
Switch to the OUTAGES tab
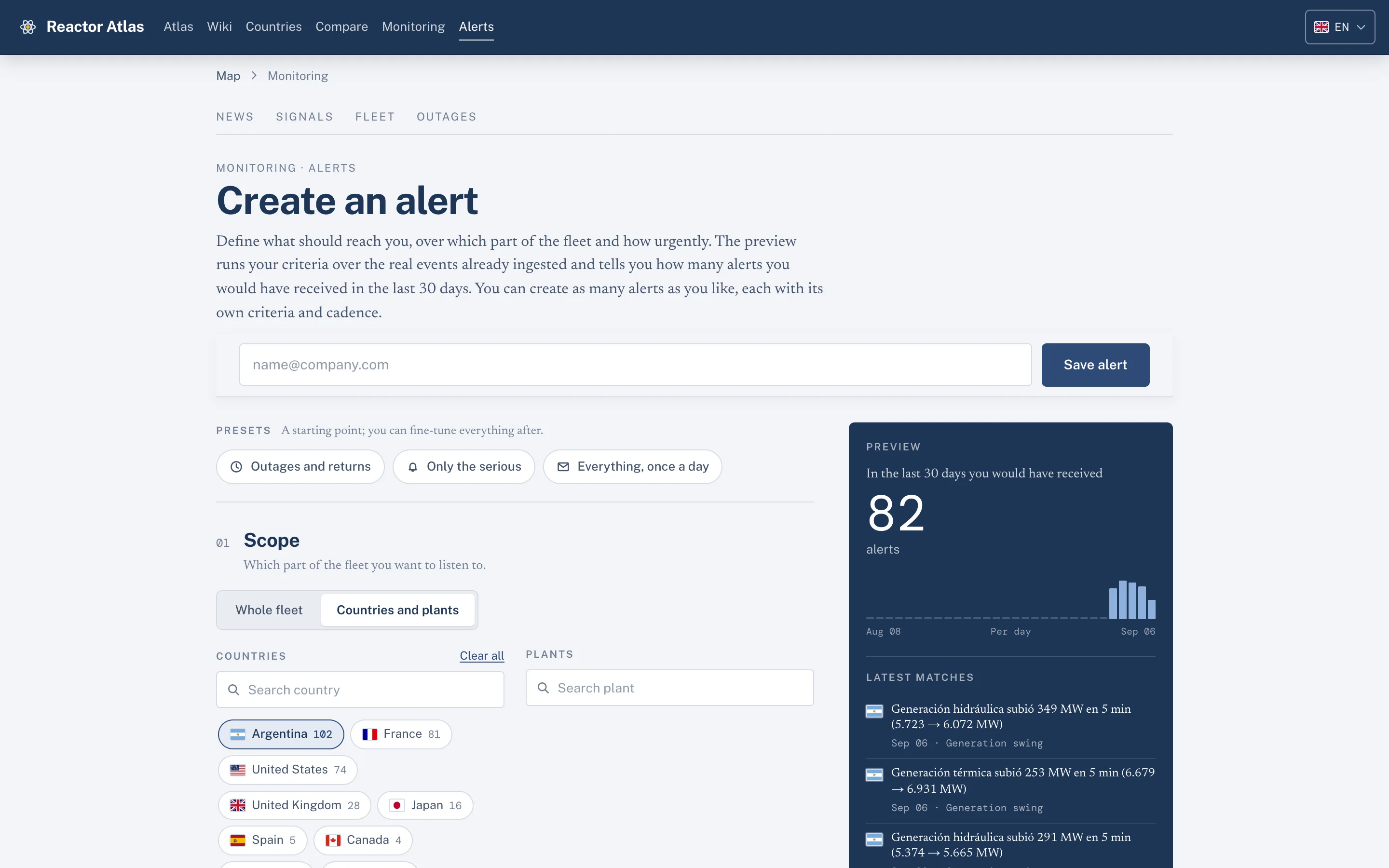click(x=447, y=117)
